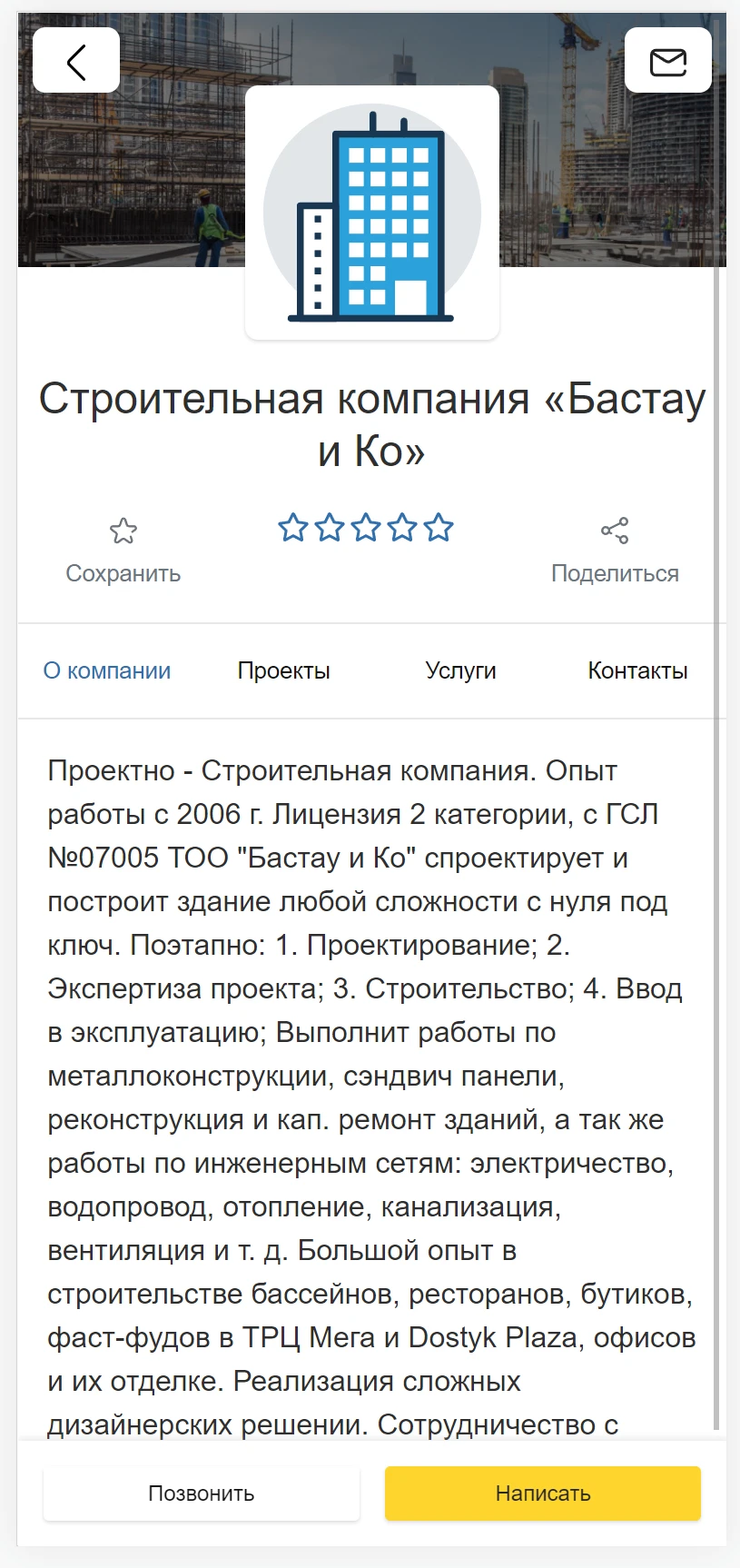
Task: Select the second rating star
Action: click(330, 528)
